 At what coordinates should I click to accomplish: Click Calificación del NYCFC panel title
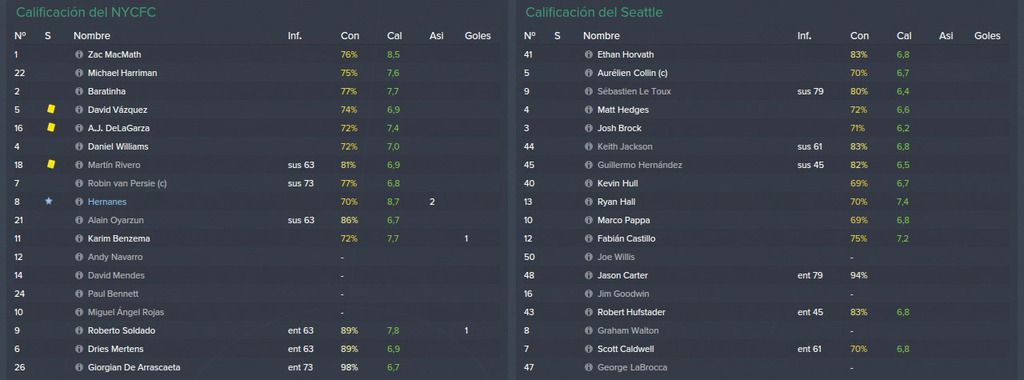[86, 12]
